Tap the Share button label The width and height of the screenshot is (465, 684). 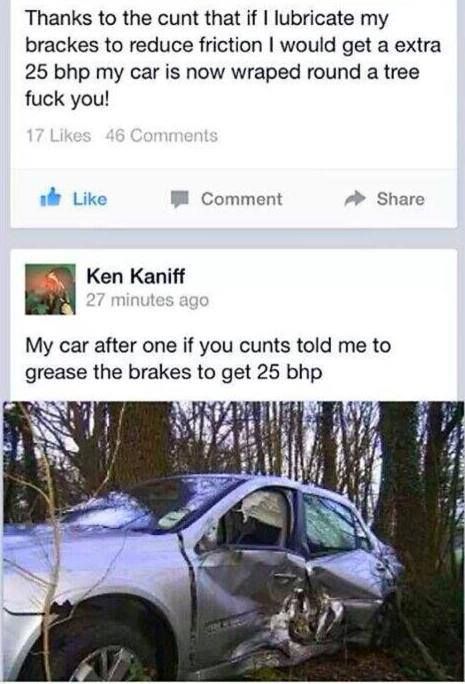(400, 199)
